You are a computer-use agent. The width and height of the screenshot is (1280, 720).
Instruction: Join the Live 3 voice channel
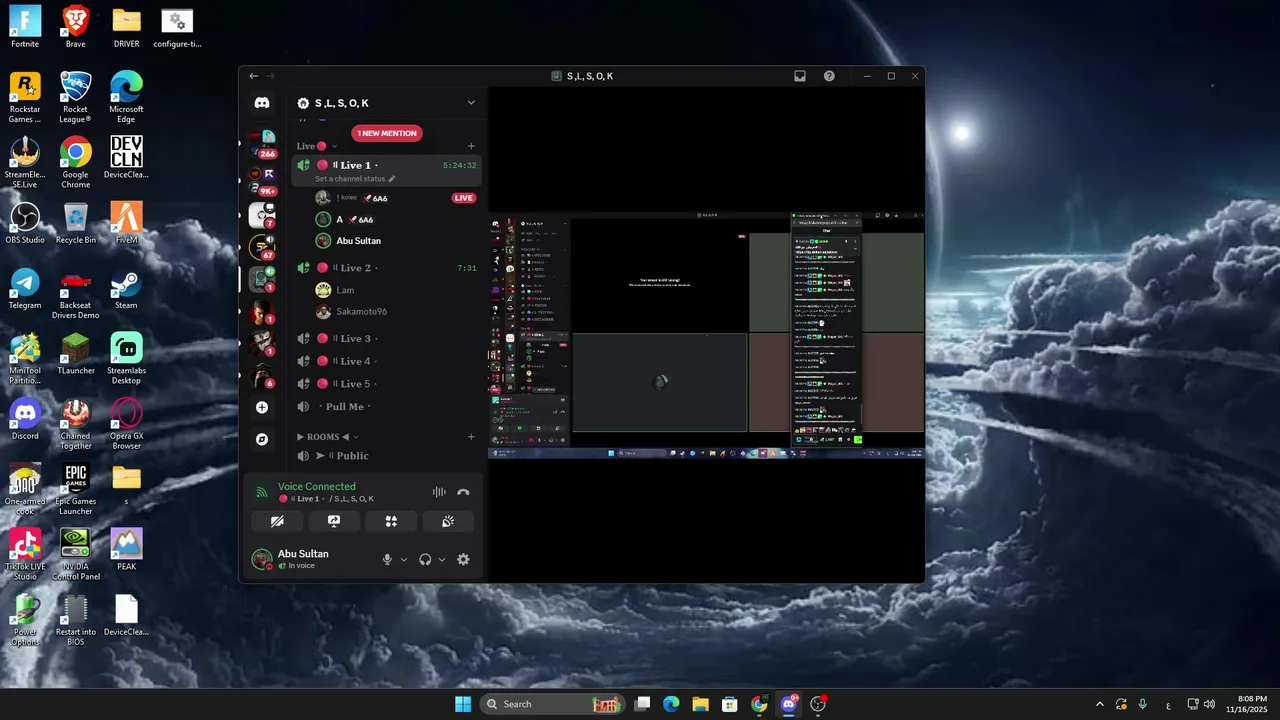click(x=387, y=339)
